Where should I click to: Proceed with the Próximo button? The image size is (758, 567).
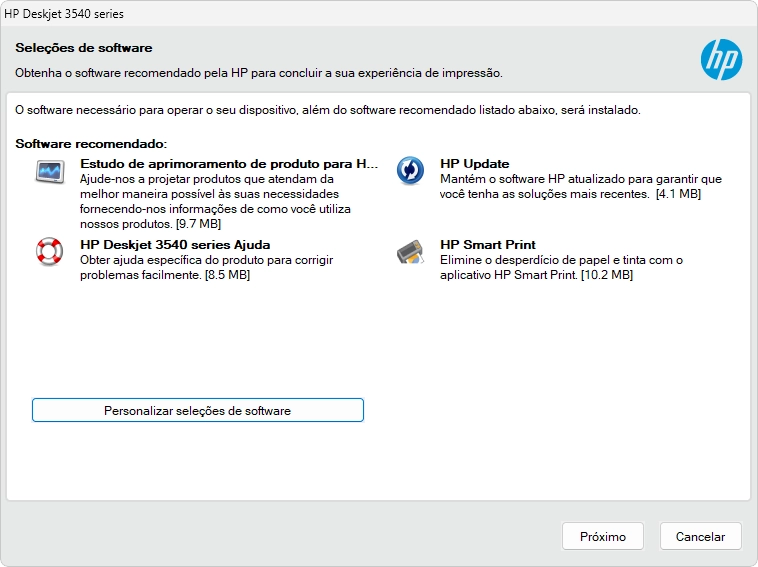pyautogui.click(x=603, y=536)
